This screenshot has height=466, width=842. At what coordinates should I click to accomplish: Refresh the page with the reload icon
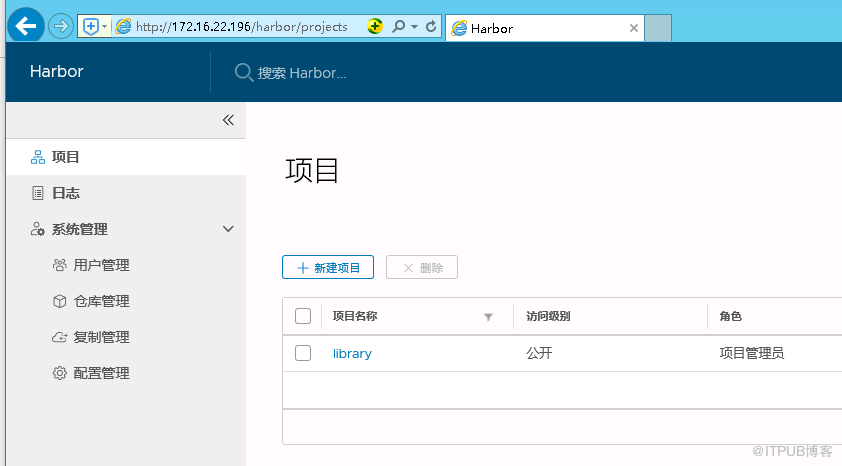(x=431, y=26)
